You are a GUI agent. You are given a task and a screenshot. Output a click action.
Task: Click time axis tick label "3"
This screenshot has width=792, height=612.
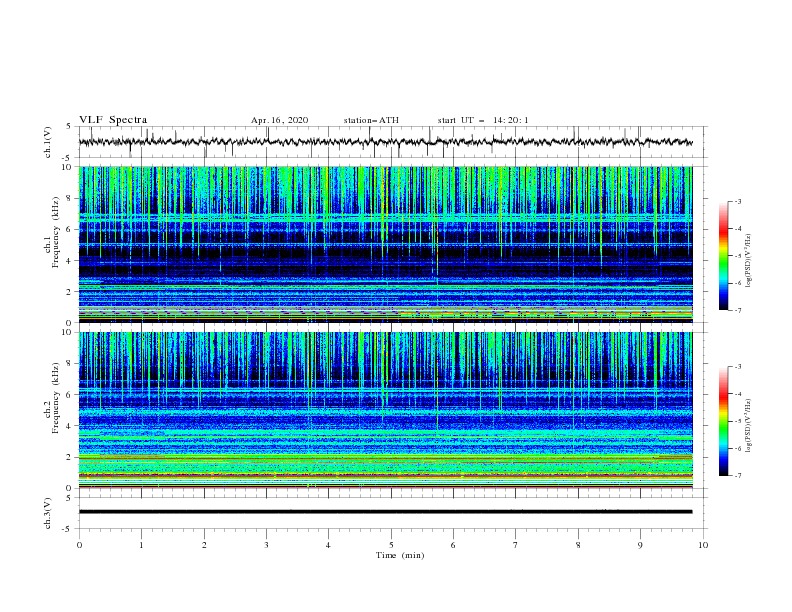266,545
